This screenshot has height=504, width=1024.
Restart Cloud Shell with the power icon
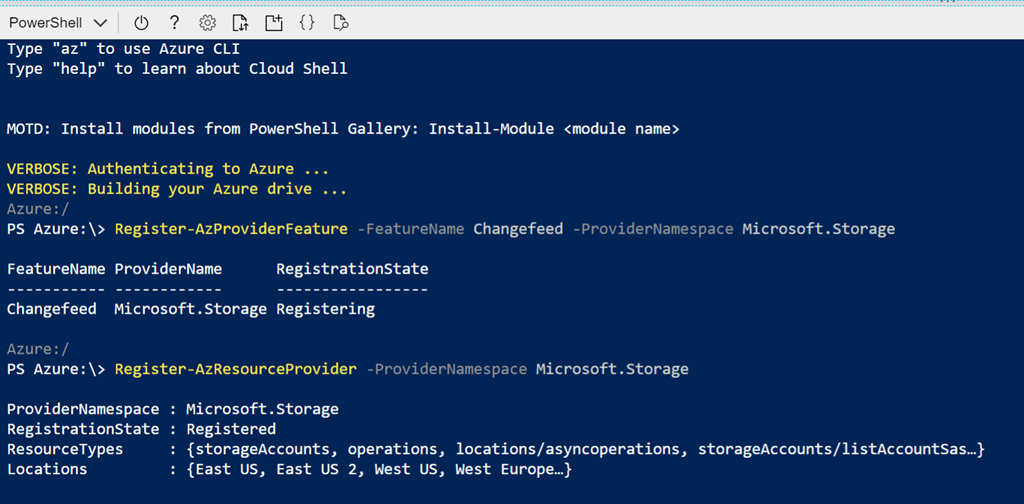click(141, 22)
